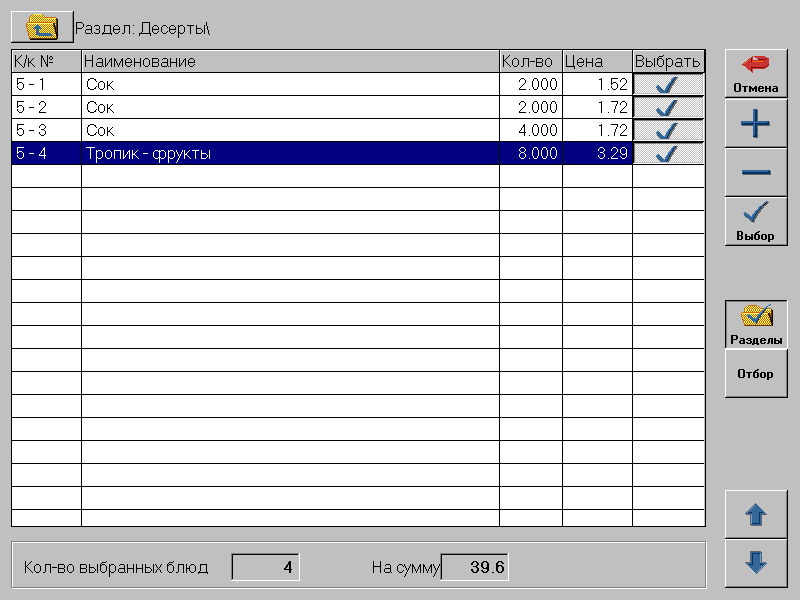Select the Сок item in row 5 - 3
This screenshot has width=800, height=600.
tap(290, 130)
